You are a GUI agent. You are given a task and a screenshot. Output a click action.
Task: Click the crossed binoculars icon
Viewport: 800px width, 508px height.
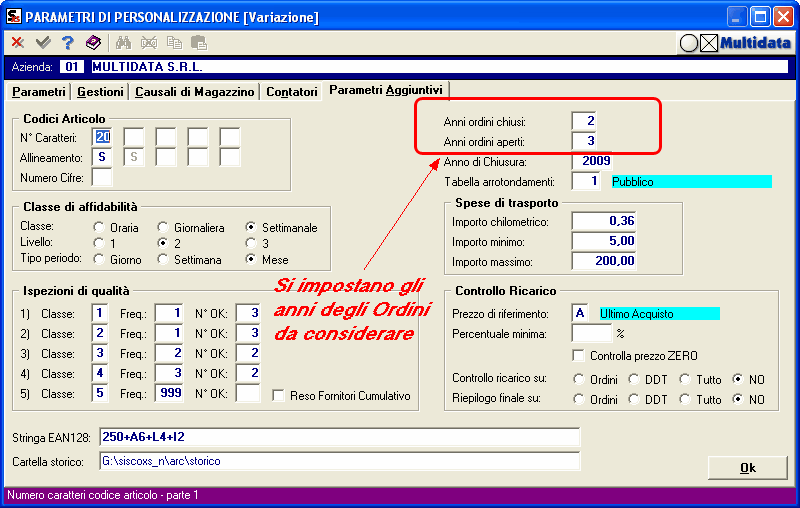149,43
